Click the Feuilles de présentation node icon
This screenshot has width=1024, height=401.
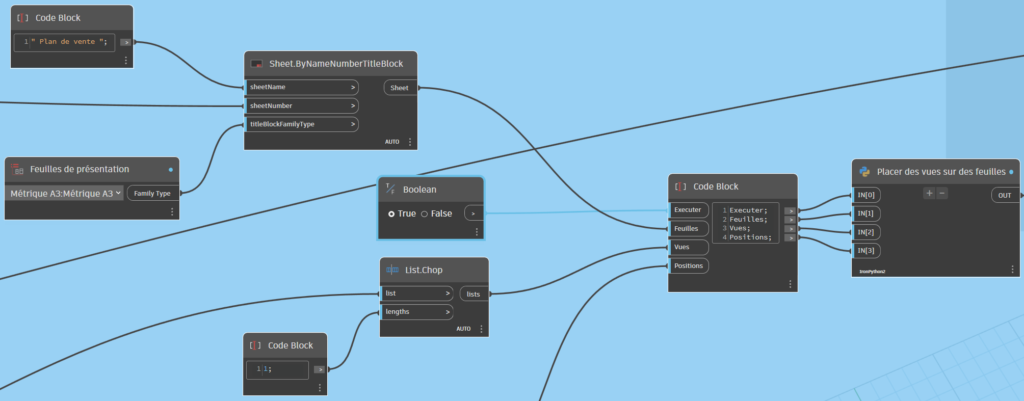tap(18, 169)
